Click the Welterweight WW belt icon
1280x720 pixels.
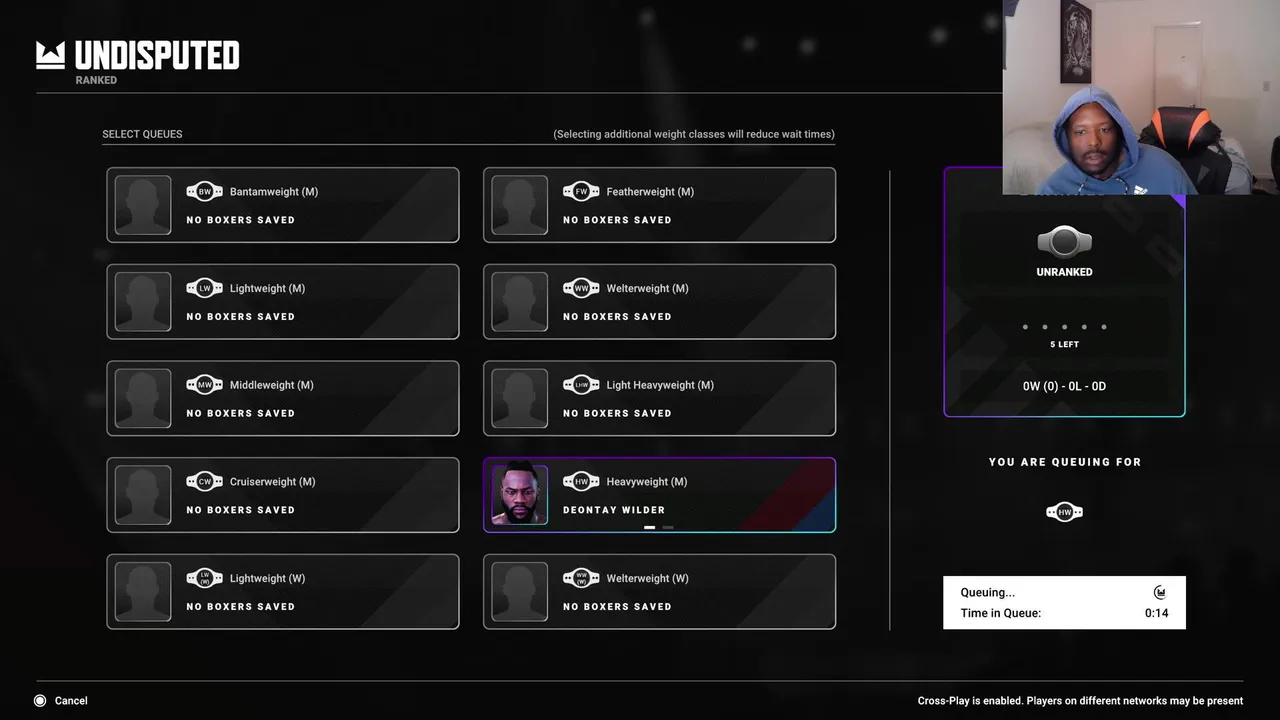coord(581,288)
